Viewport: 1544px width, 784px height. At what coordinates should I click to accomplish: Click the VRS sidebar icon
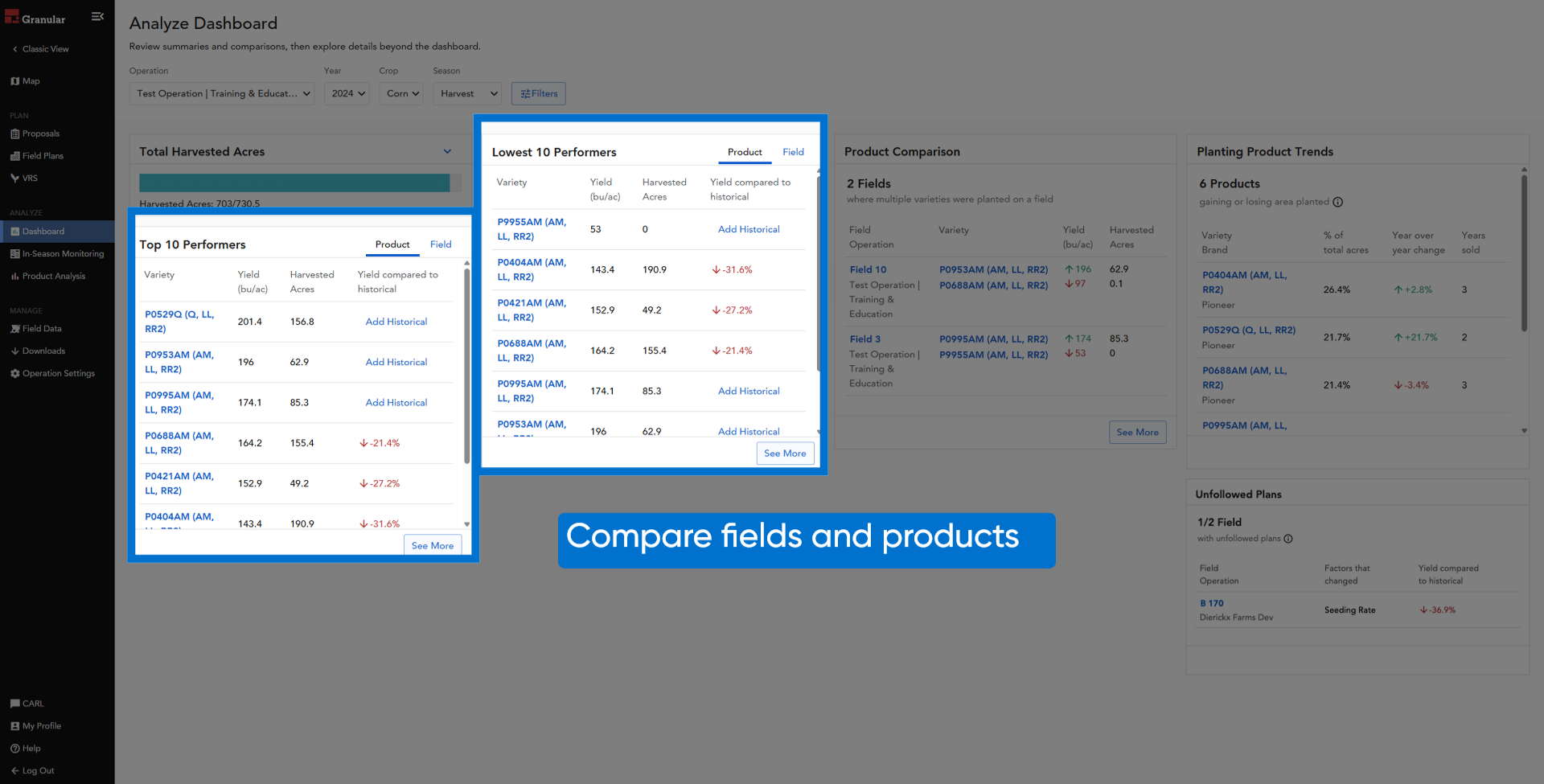tap(14, 179)
